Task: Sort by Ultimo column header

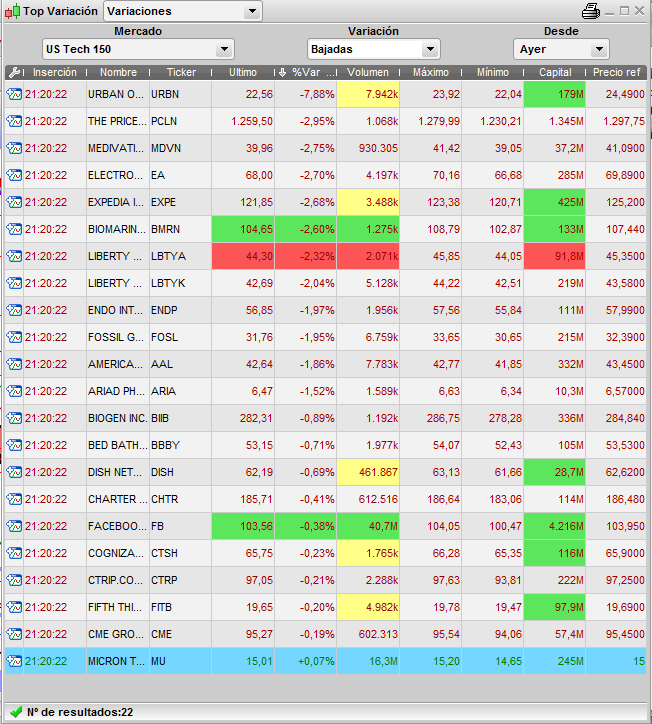Action: [x=243, y=72]
